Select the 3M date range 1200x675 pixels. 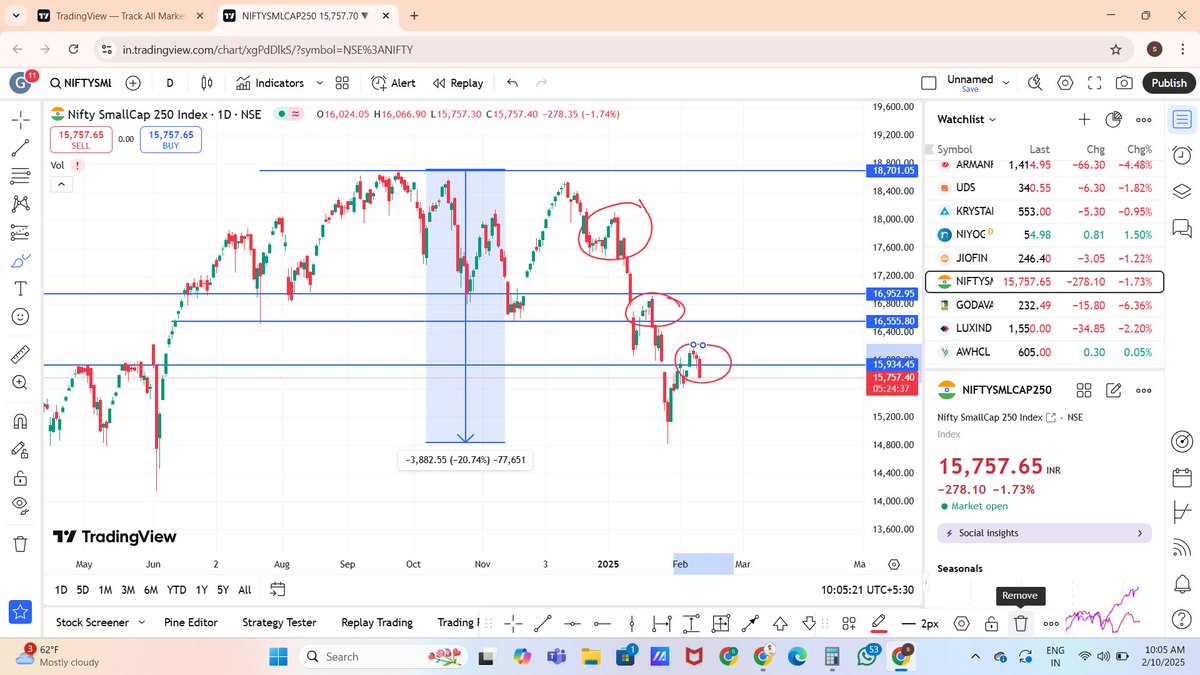pyautogui.click(x=128, y=590)
